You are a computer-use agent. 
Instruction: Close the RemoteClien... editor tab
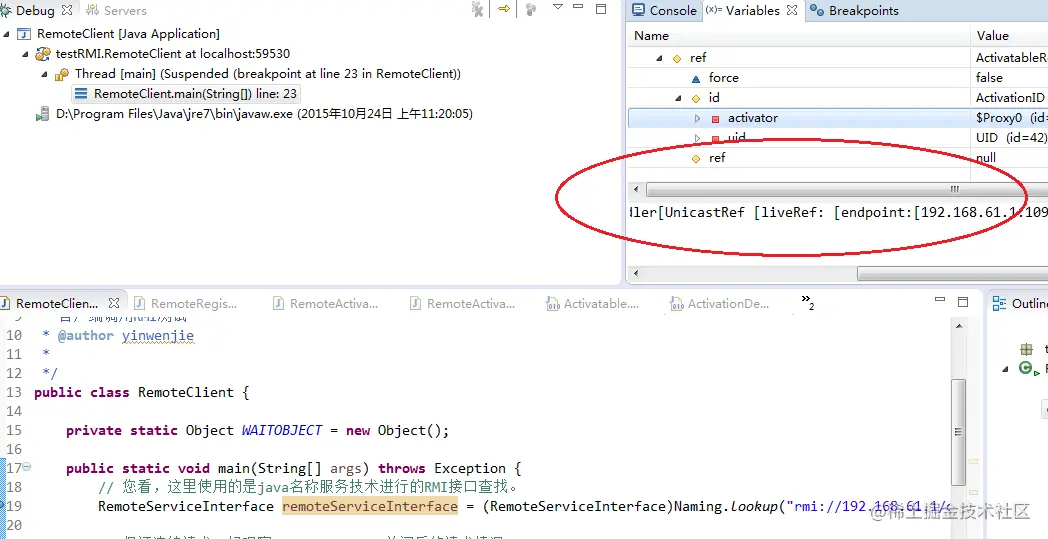click(114, 303)
